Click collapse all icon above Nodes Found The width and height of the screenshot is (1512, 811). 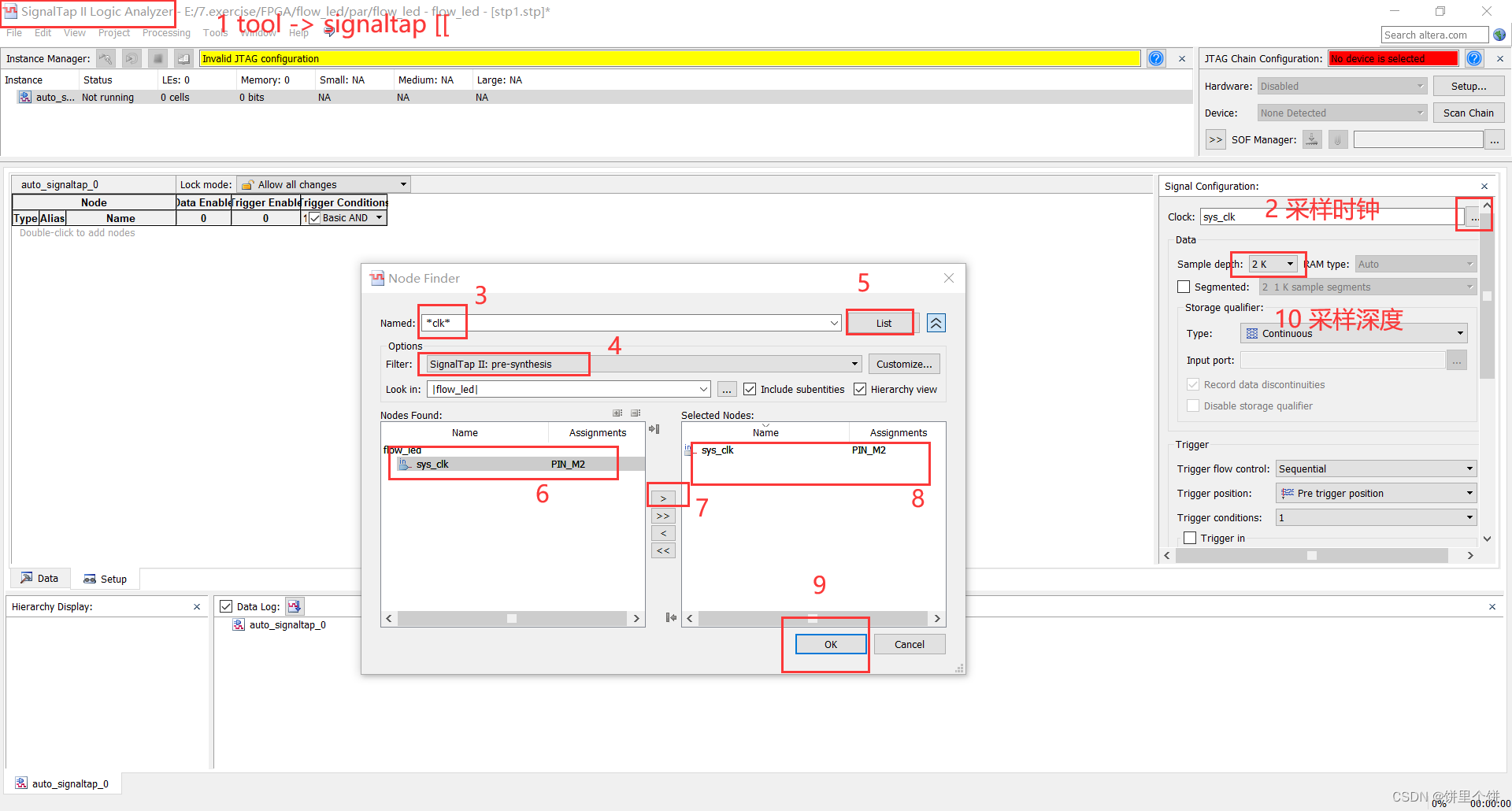[x=636, y=413]
